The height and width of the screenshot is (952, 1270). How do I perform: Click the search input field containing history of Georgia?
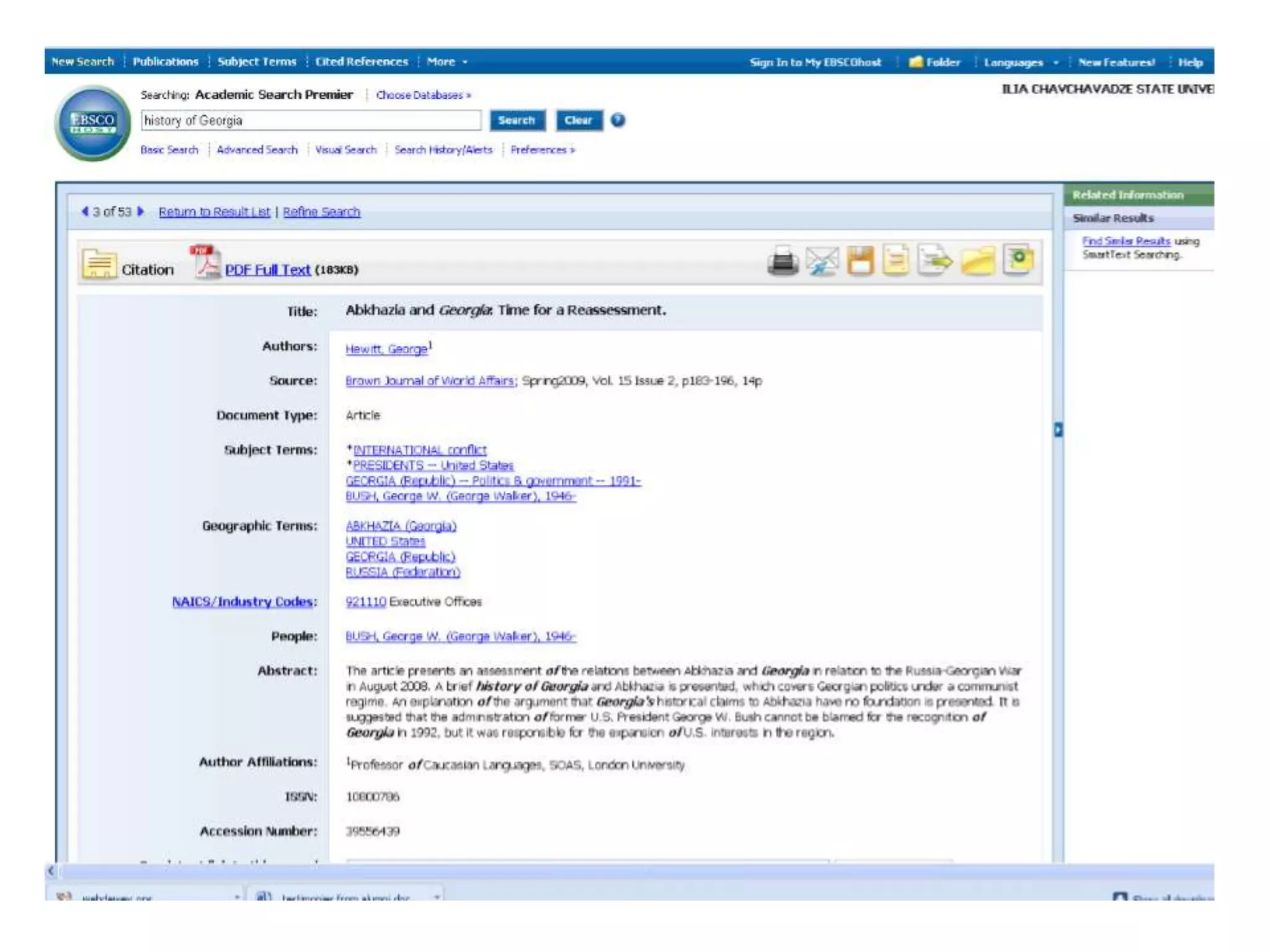310,120
